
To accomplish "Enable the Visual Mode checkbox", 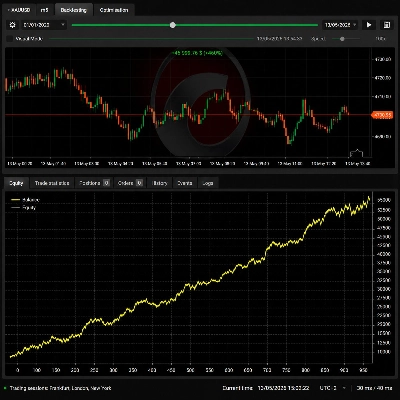I will pos(10,39).
